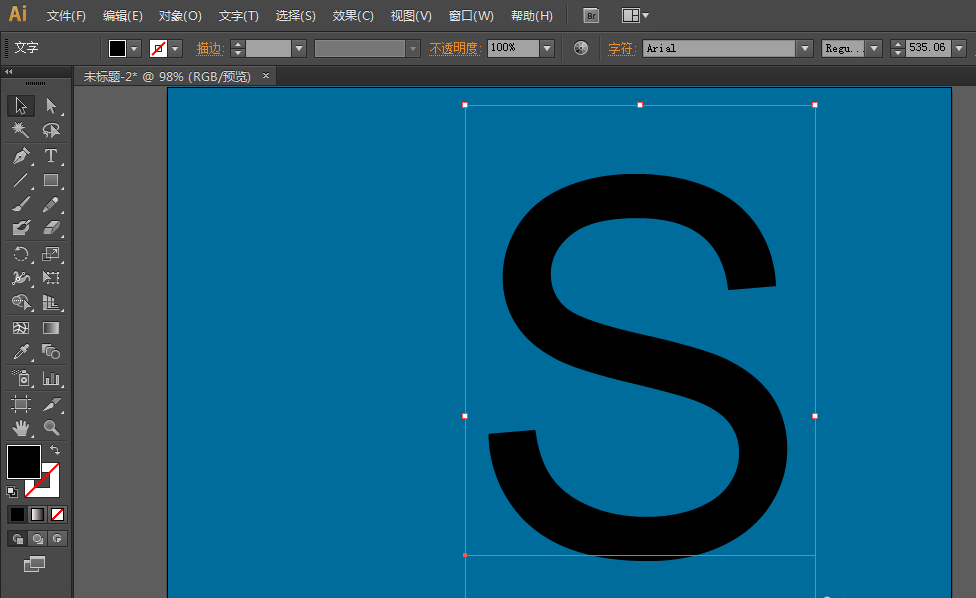This screenshot has height=598, width=976.
Task: Choose the Scale tool
Action: 51,254
